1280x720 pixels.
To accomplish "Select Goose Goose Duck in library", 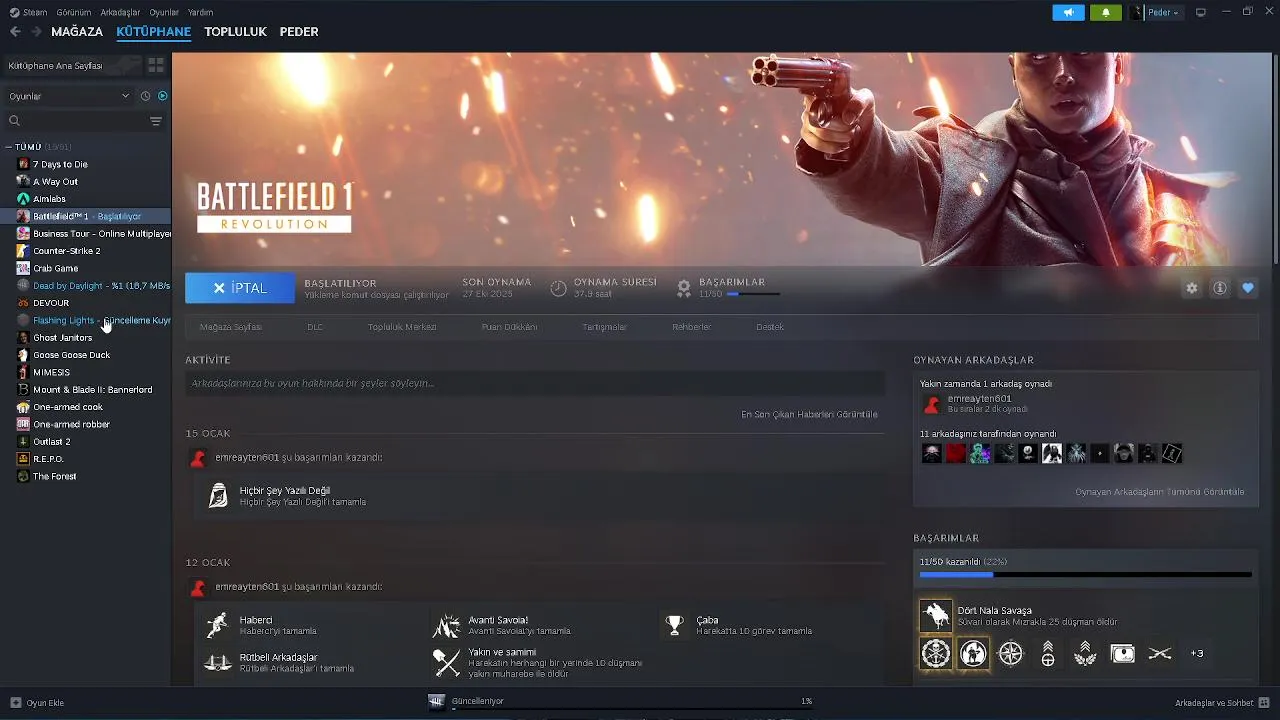I will 86,355.
